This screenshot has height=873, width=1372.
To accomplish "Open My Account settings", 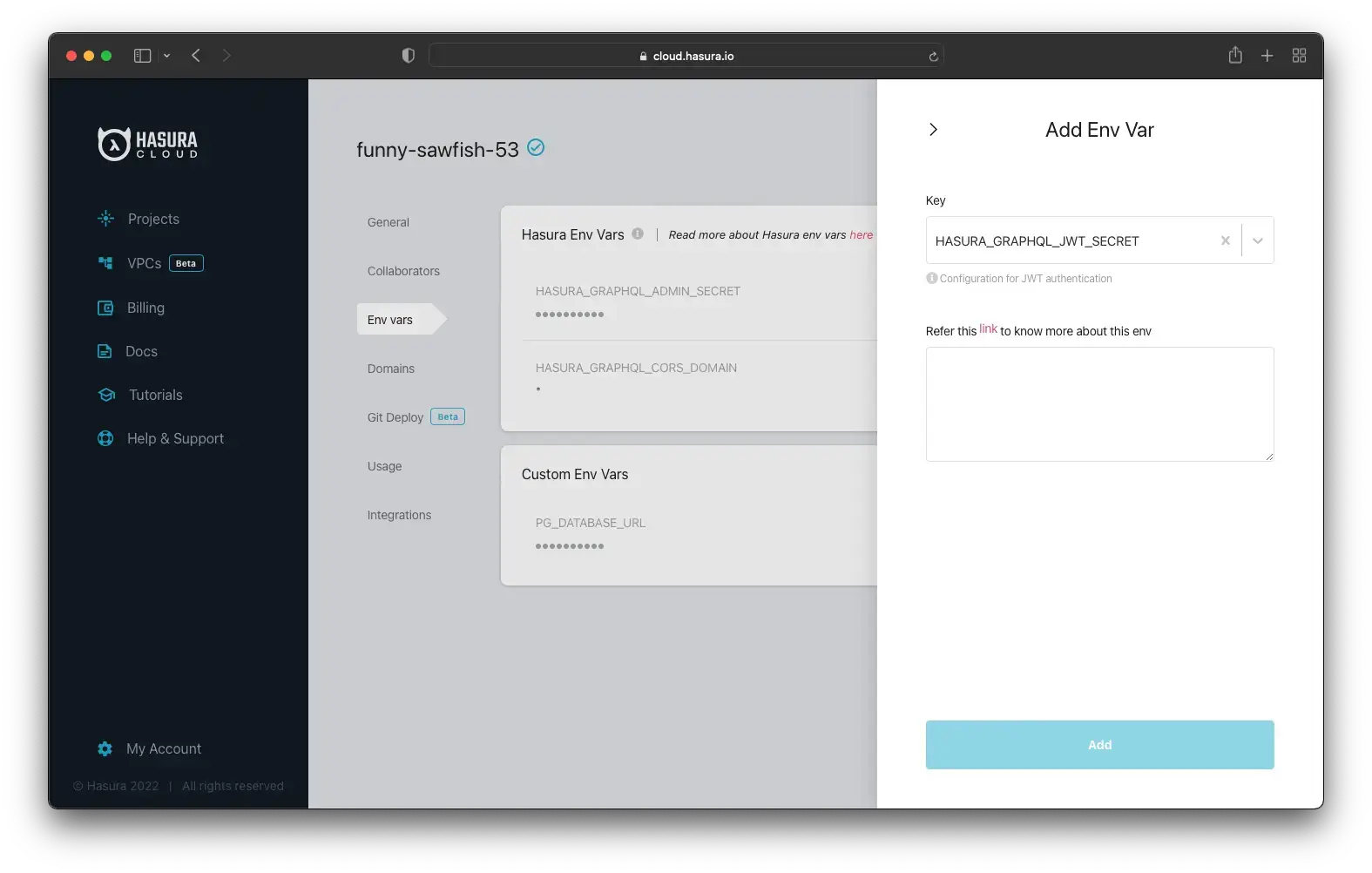I will click(x=163, y=748).
